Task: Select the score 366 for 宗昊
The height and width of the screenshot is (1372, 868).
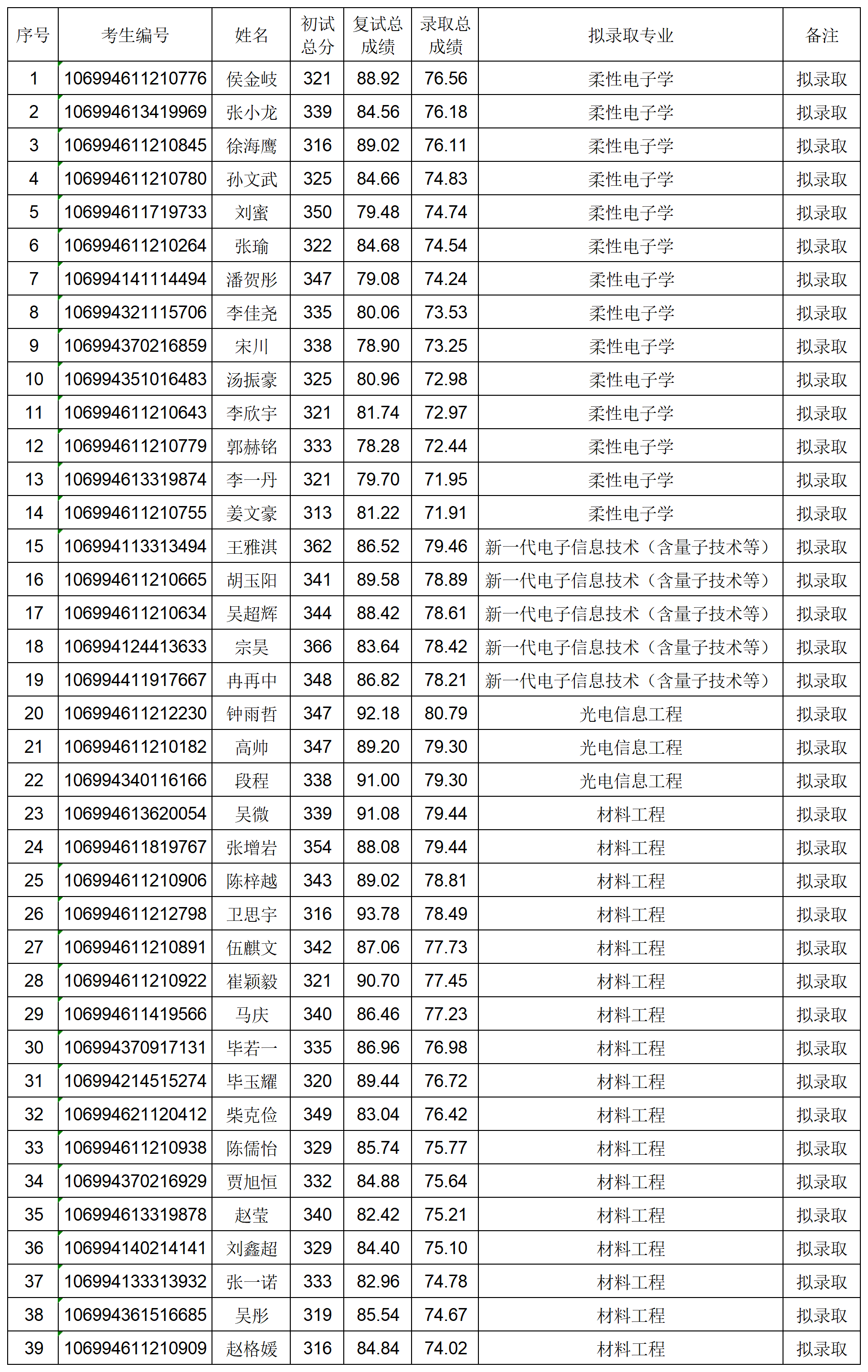Action: tap(318, 647)
